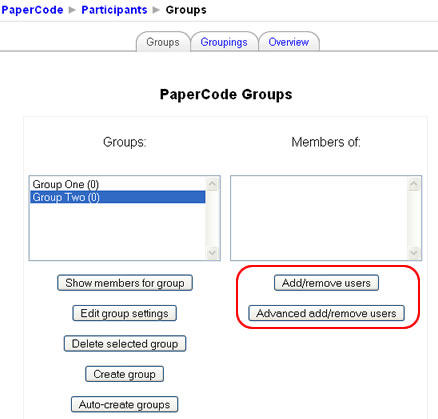Viewport: 438px width, 419px height.
Task: Select Group Two in the groups list
Action: click(x=118, y=197)
